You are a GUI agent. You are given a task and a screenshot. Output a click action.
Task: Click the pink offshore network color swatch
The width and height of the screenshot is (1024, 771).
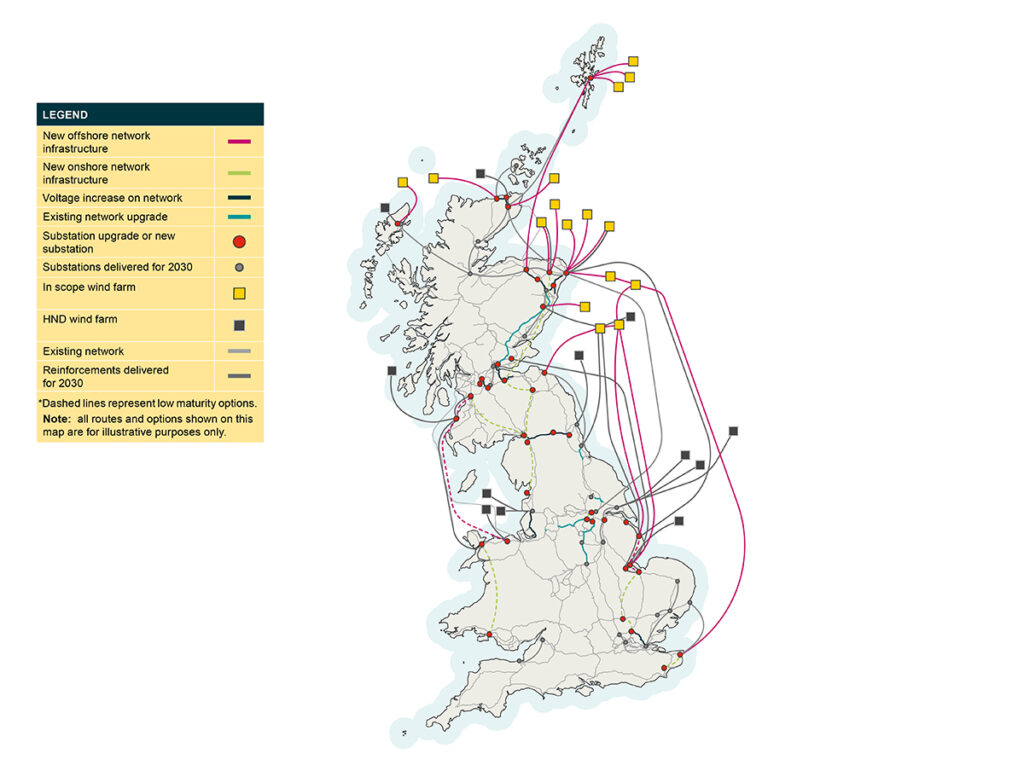click(240, 141)
